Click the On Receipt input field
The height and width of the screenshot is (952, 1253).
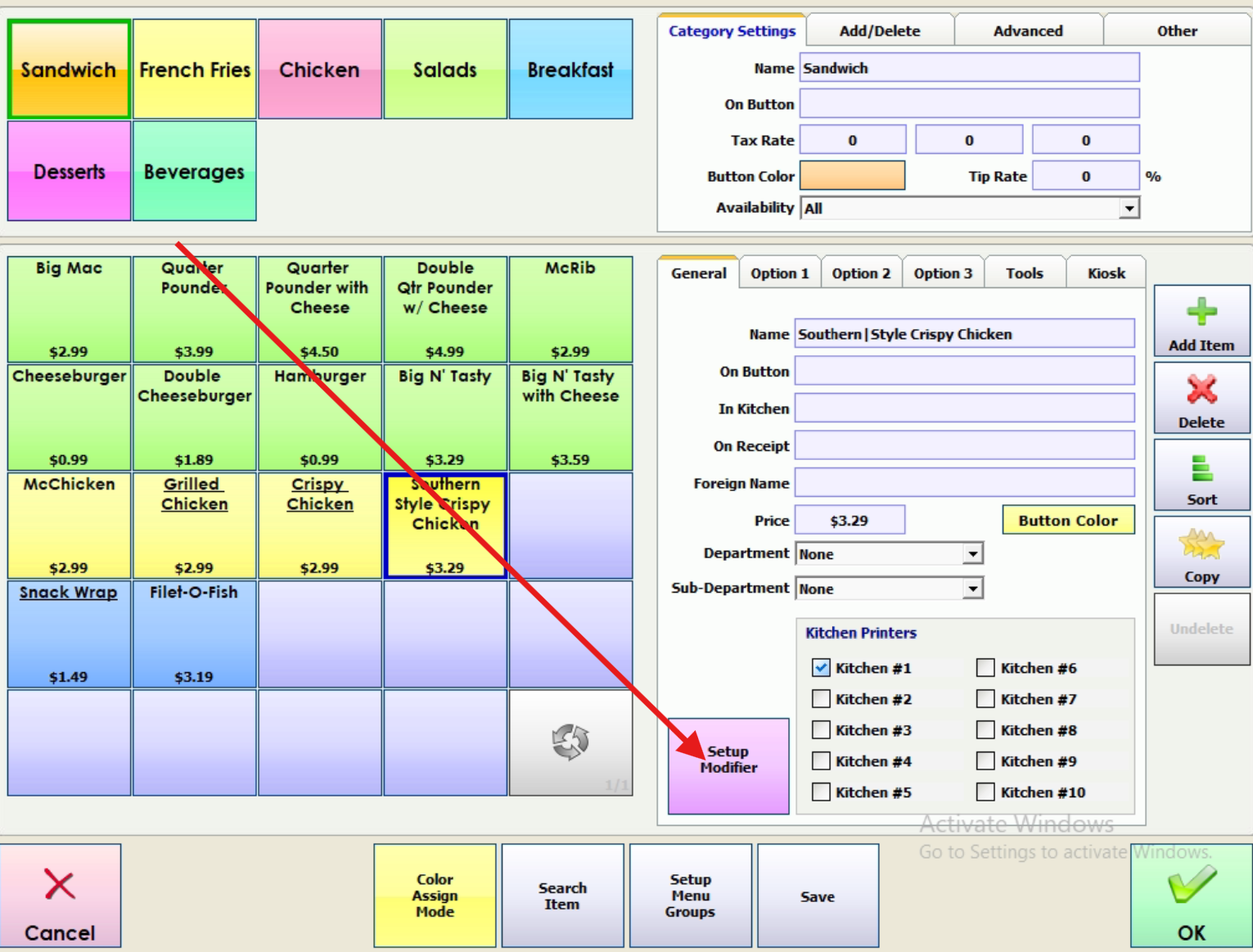coord(964,445)
